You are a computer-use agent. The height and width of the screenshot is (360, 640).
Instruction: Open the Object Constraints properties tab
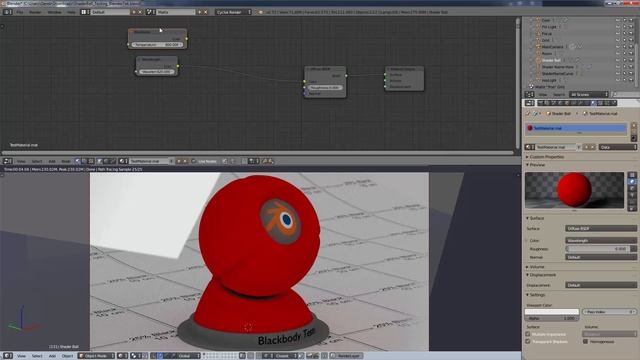(573, 103)
